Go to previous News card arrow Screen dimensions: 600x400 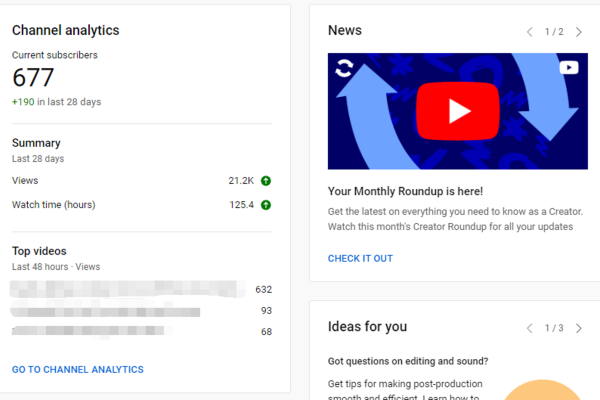pos(530,32)
